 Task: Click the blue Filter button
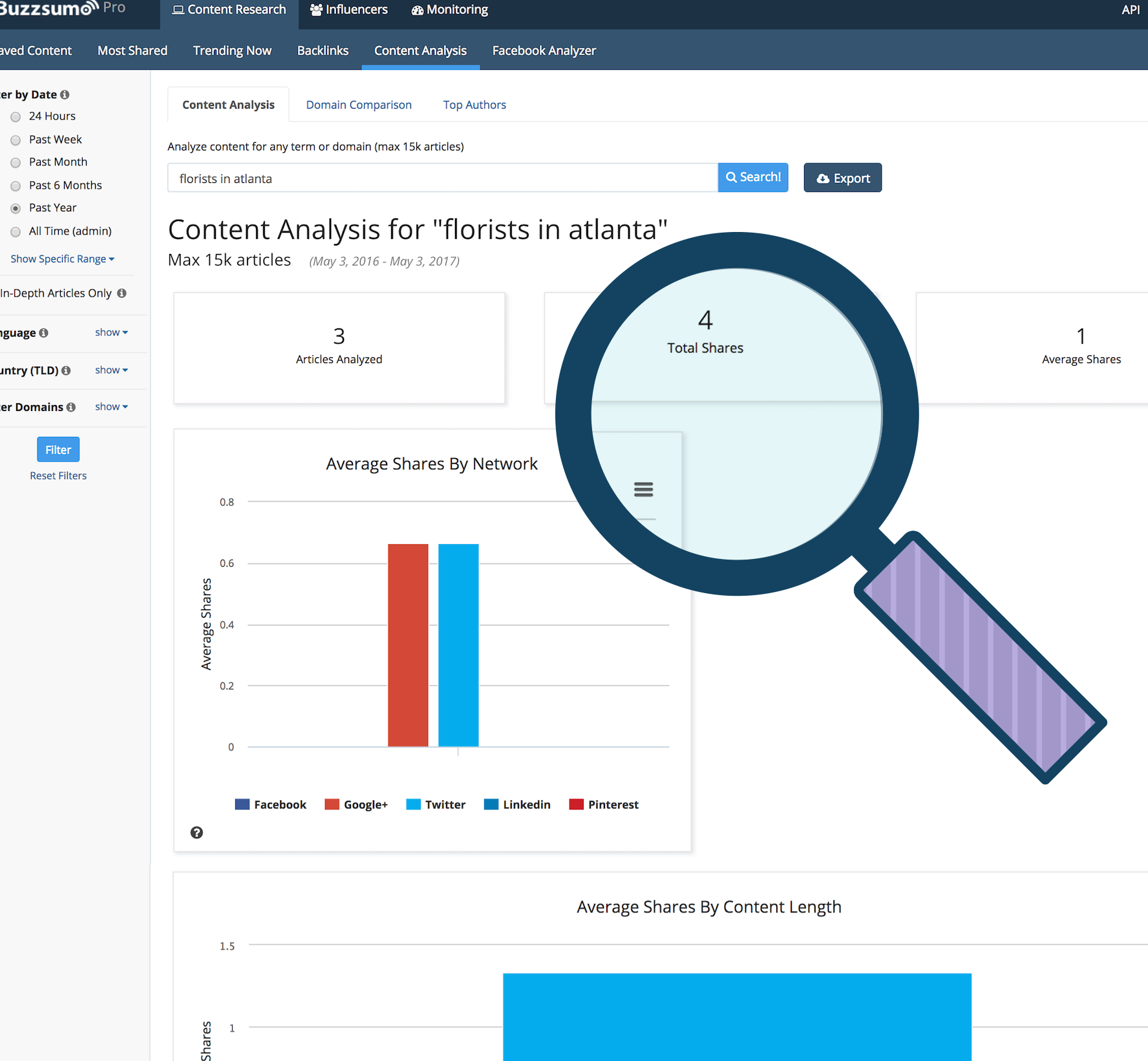58,450
